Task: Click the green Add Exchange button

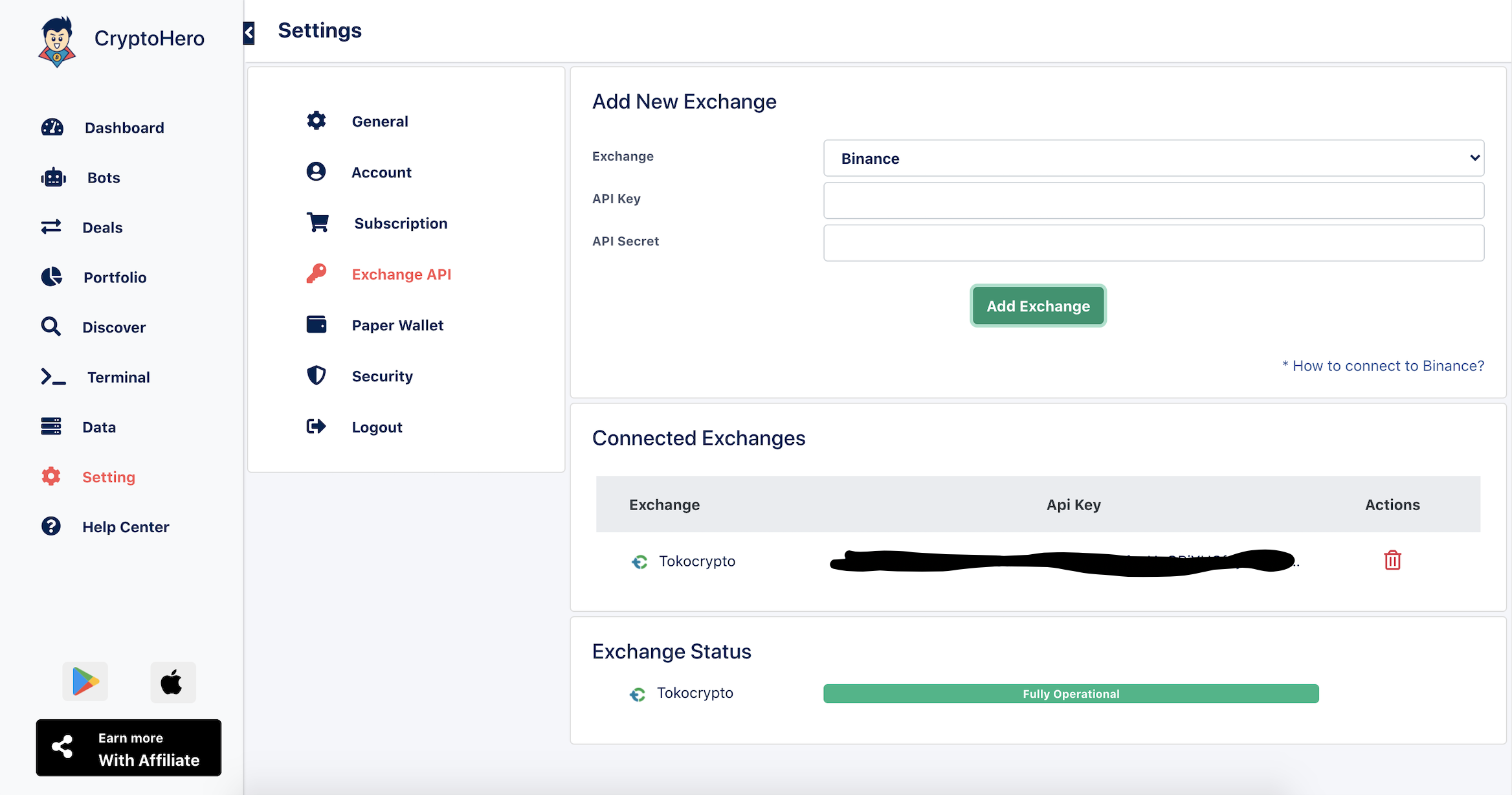Action: [1038, 306]
